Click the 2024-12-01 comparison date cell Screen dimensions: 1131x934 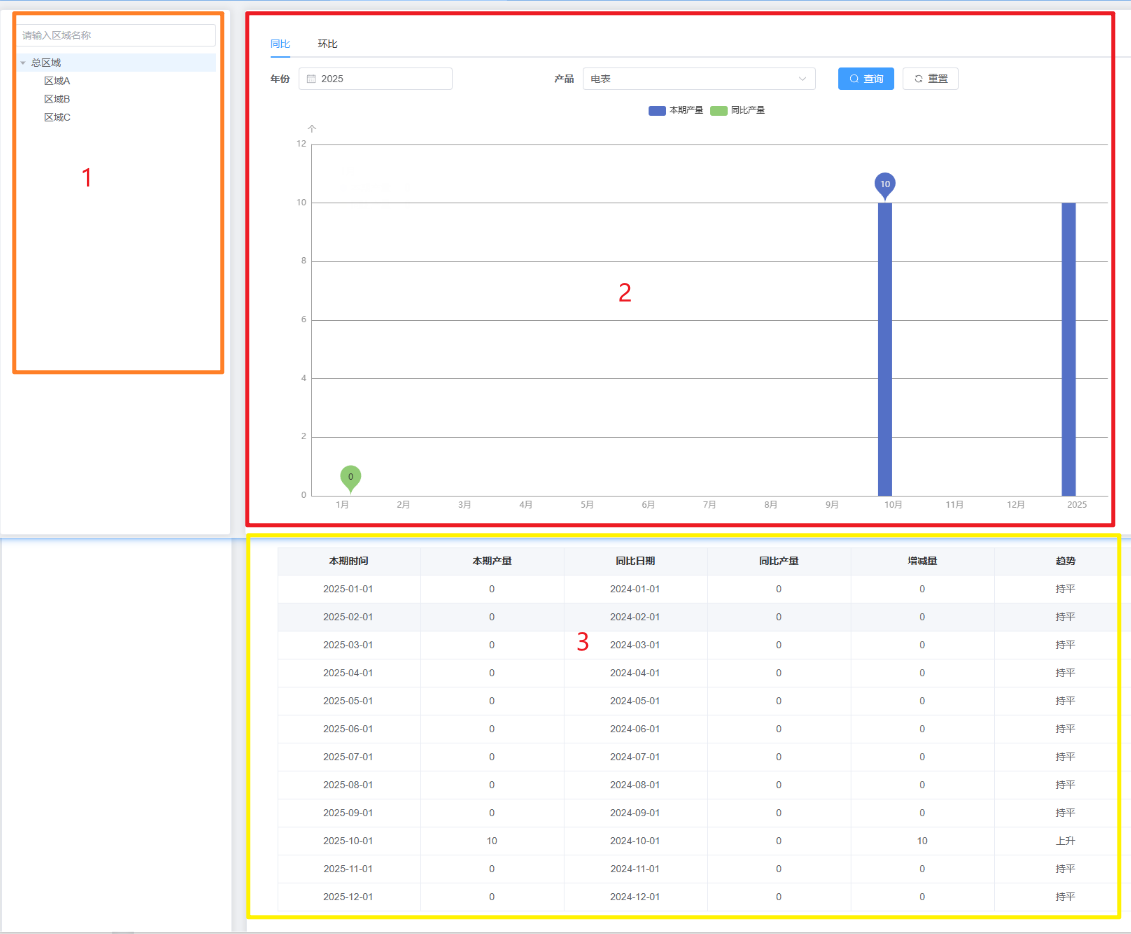tap(635, 897)
